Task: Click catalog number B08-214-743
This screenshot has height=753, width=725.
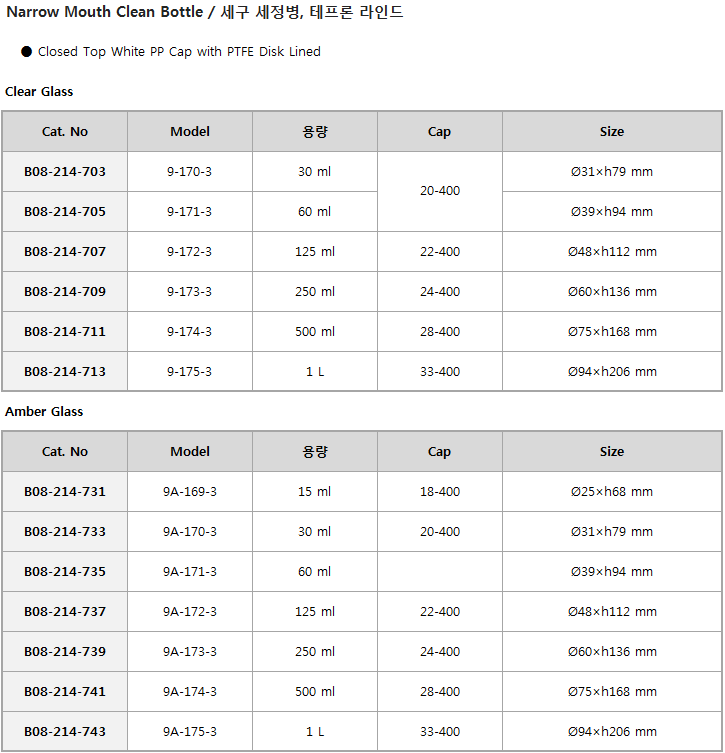Action: (x=65, y=731)
